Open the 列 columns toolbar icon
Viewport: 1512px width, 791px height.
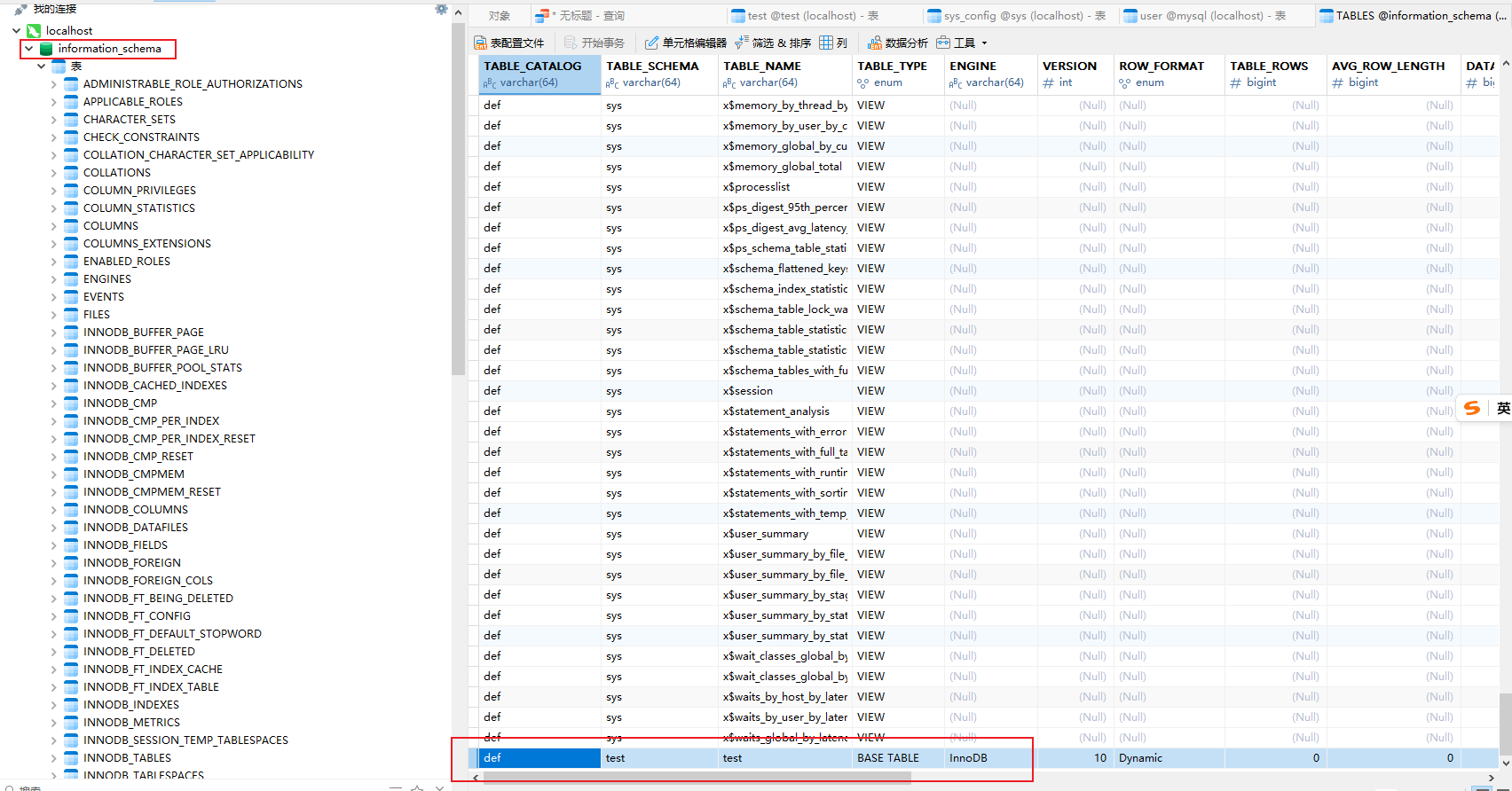pos(826,43)
